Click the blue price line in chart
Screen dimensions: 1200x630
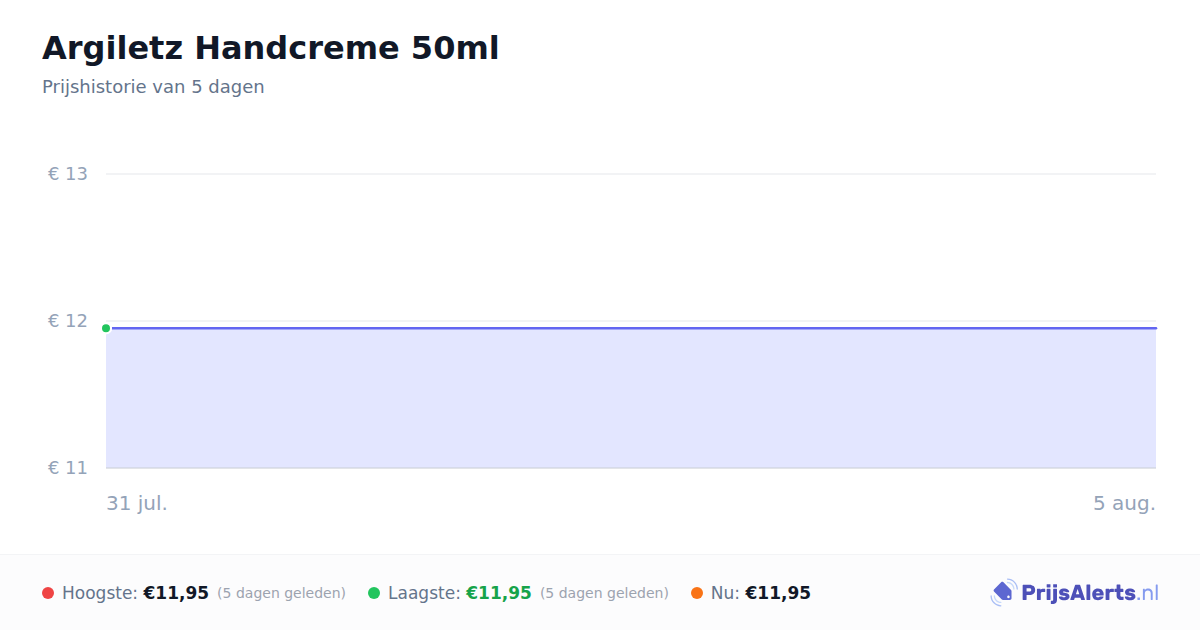(631, 328)
